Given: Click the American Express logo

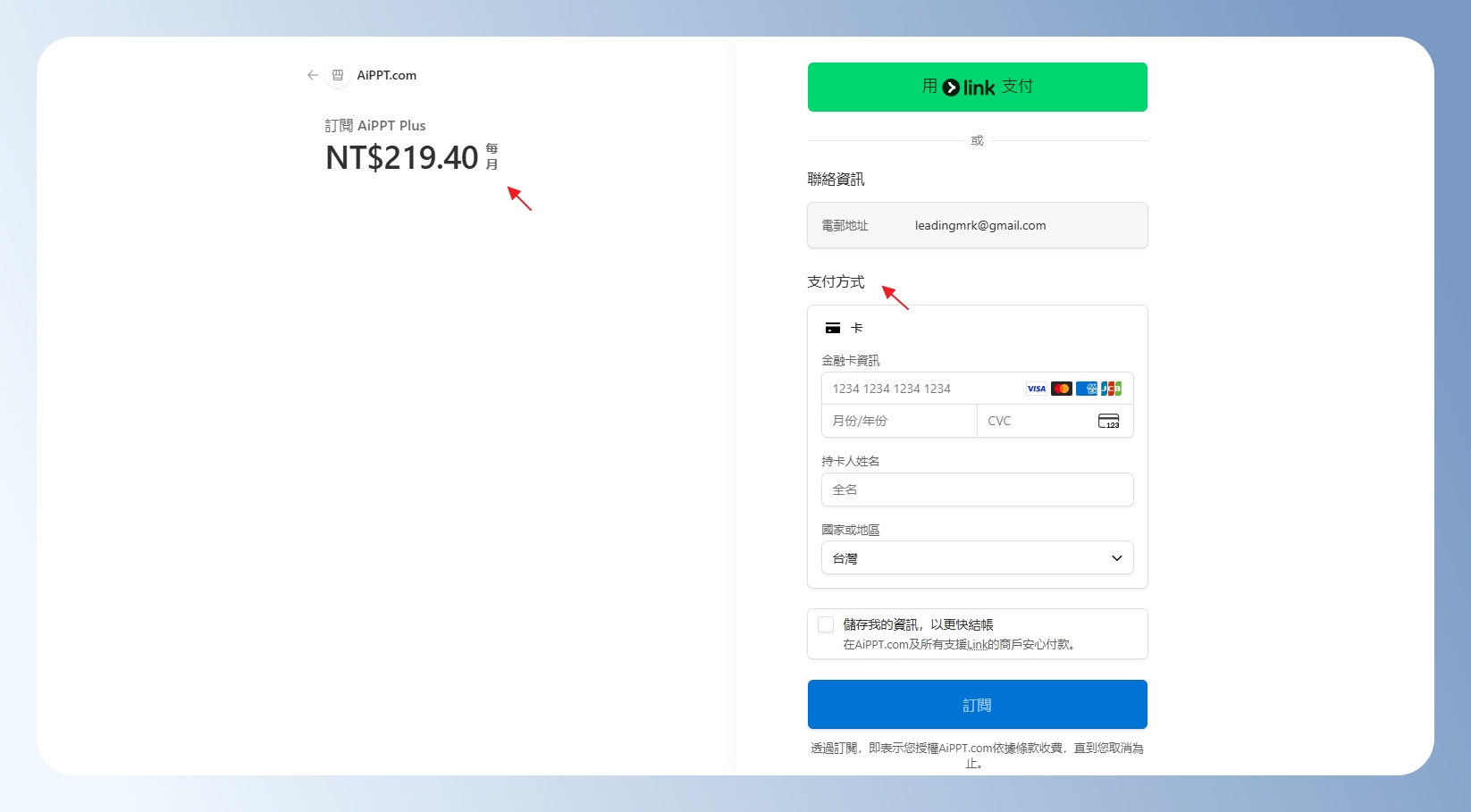Looking at the screenshot, I should [x=1086, y=389].
